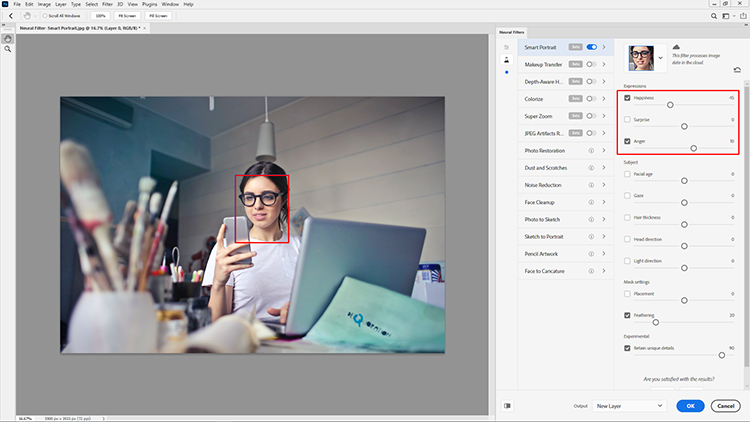The width and height of the screenshot is (750, 422).
Task: Click the Photoshop app icon
Action: click(x=5, y=4)
